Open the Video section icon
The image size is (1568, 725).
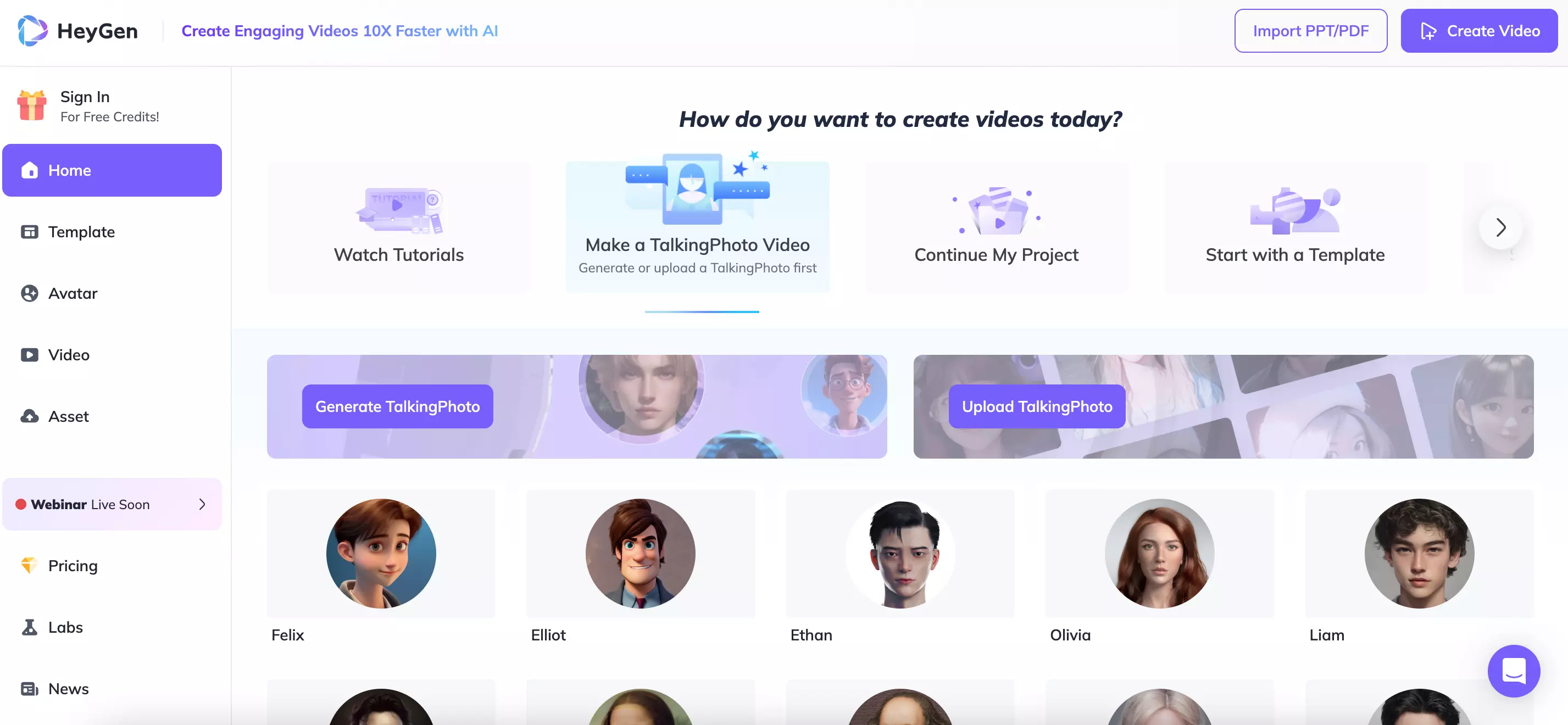(29, 354)
